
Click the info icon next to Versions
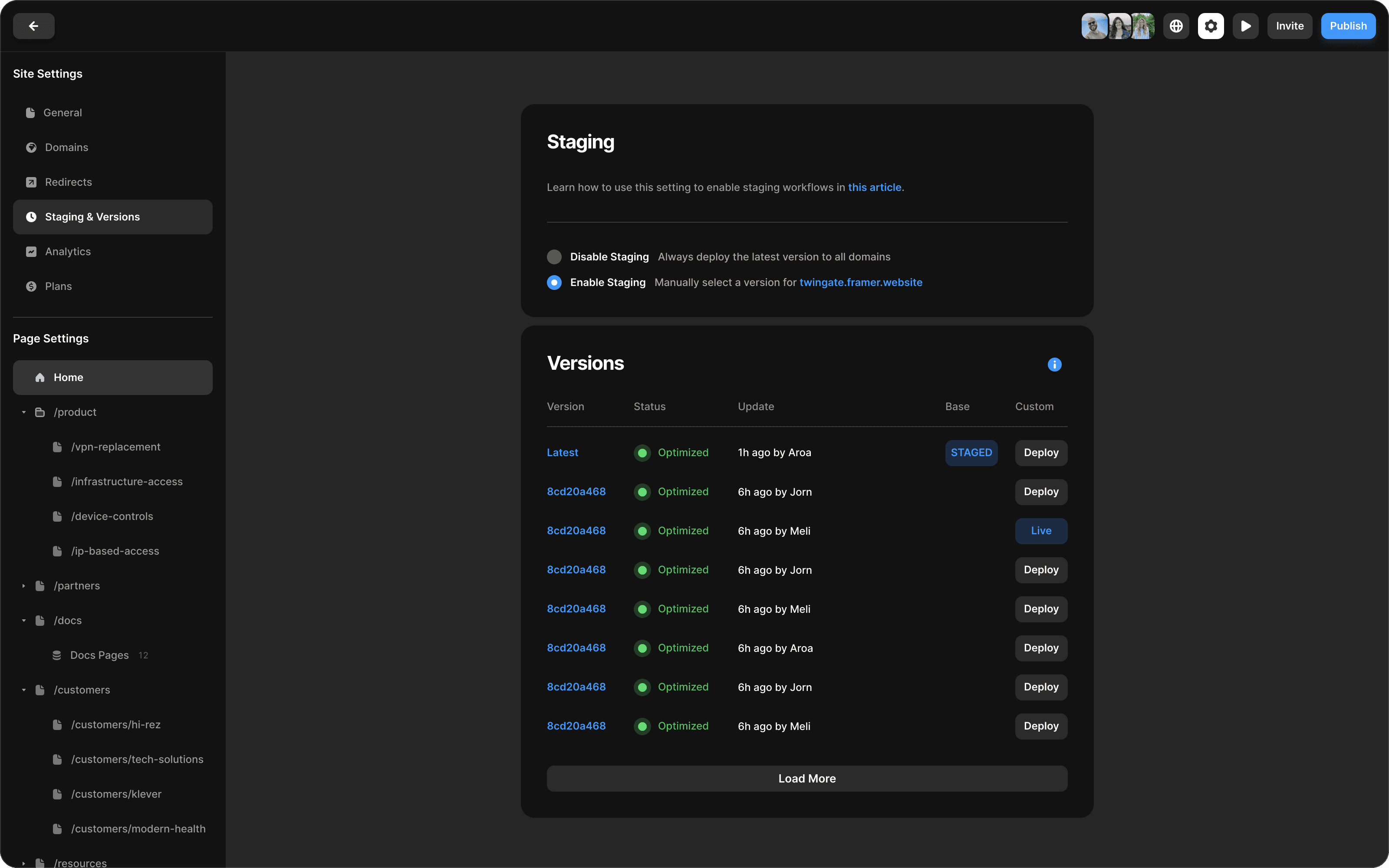click(x=1054, y=365)
